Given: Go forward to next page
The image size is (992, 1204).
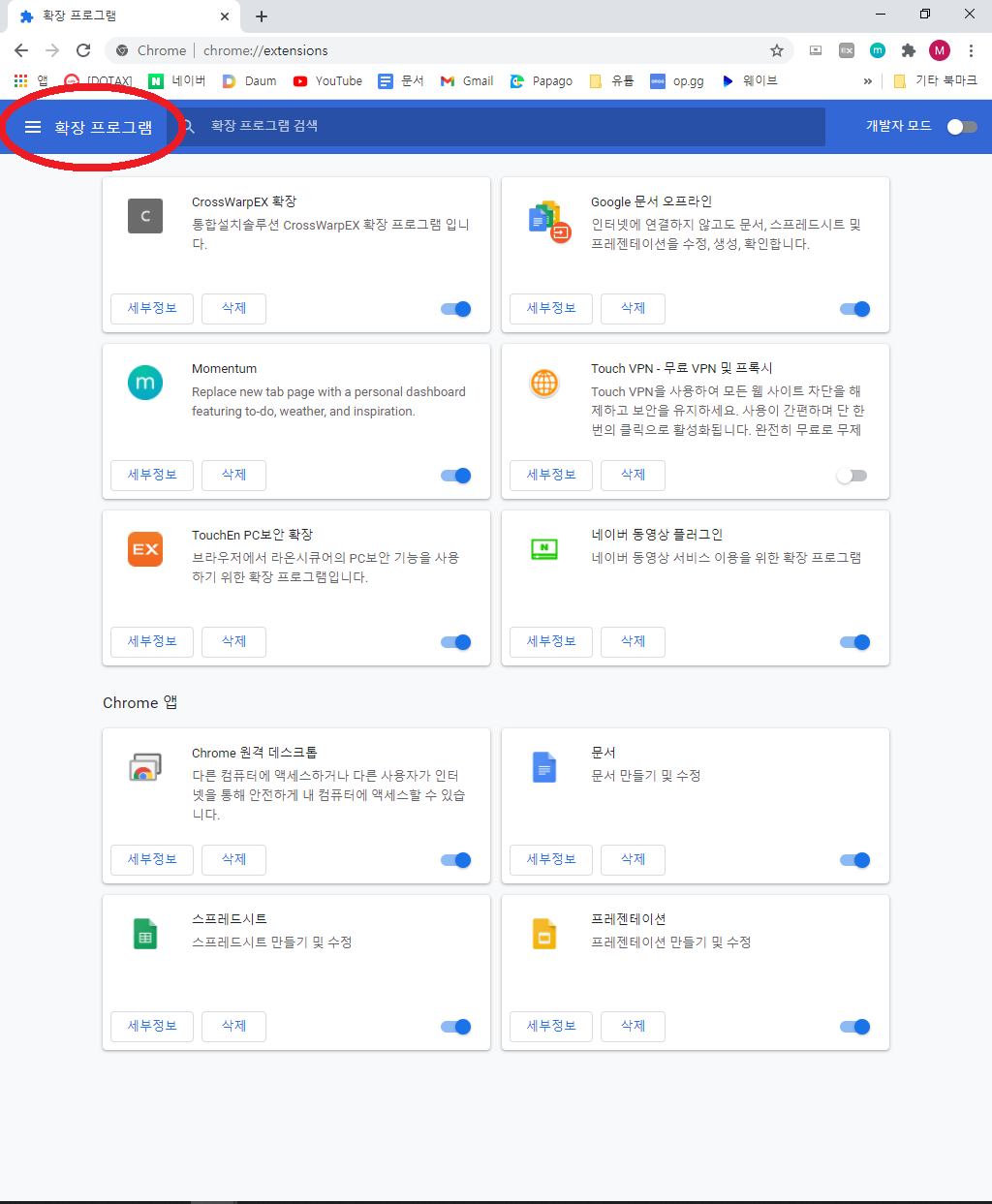Looking at the screenshot, I should [x=52, y=50].
